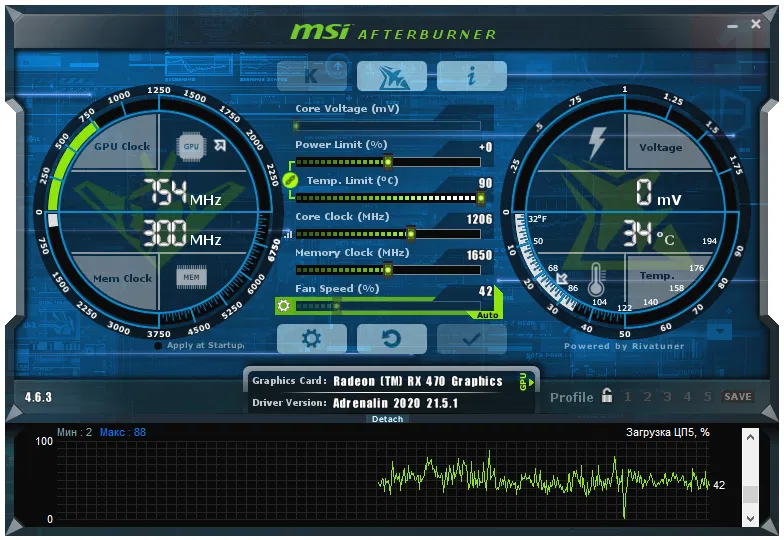Select profile slot 4
Viewport: 784px width, 540px height.
click(688, 397)
